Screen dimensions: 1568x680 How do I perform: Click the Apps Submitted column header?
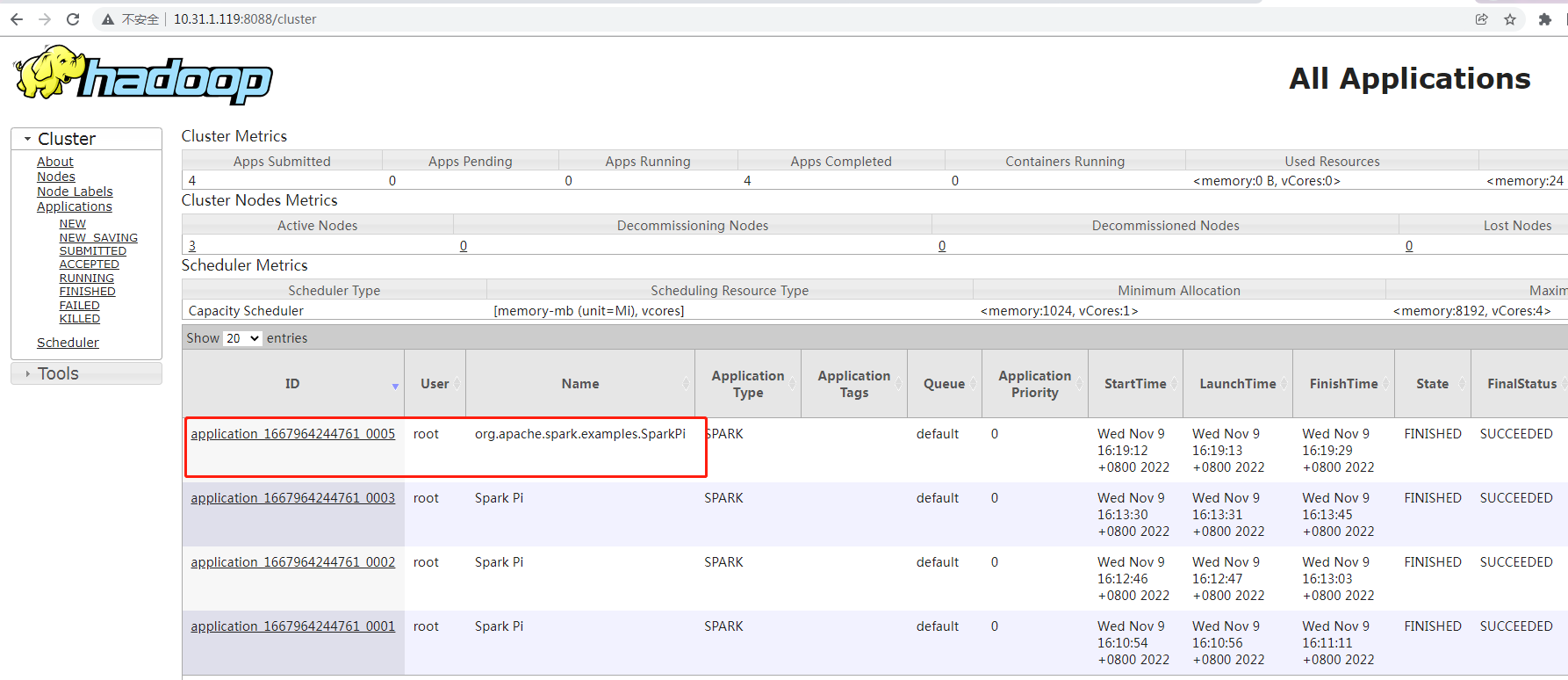(282, 161)
